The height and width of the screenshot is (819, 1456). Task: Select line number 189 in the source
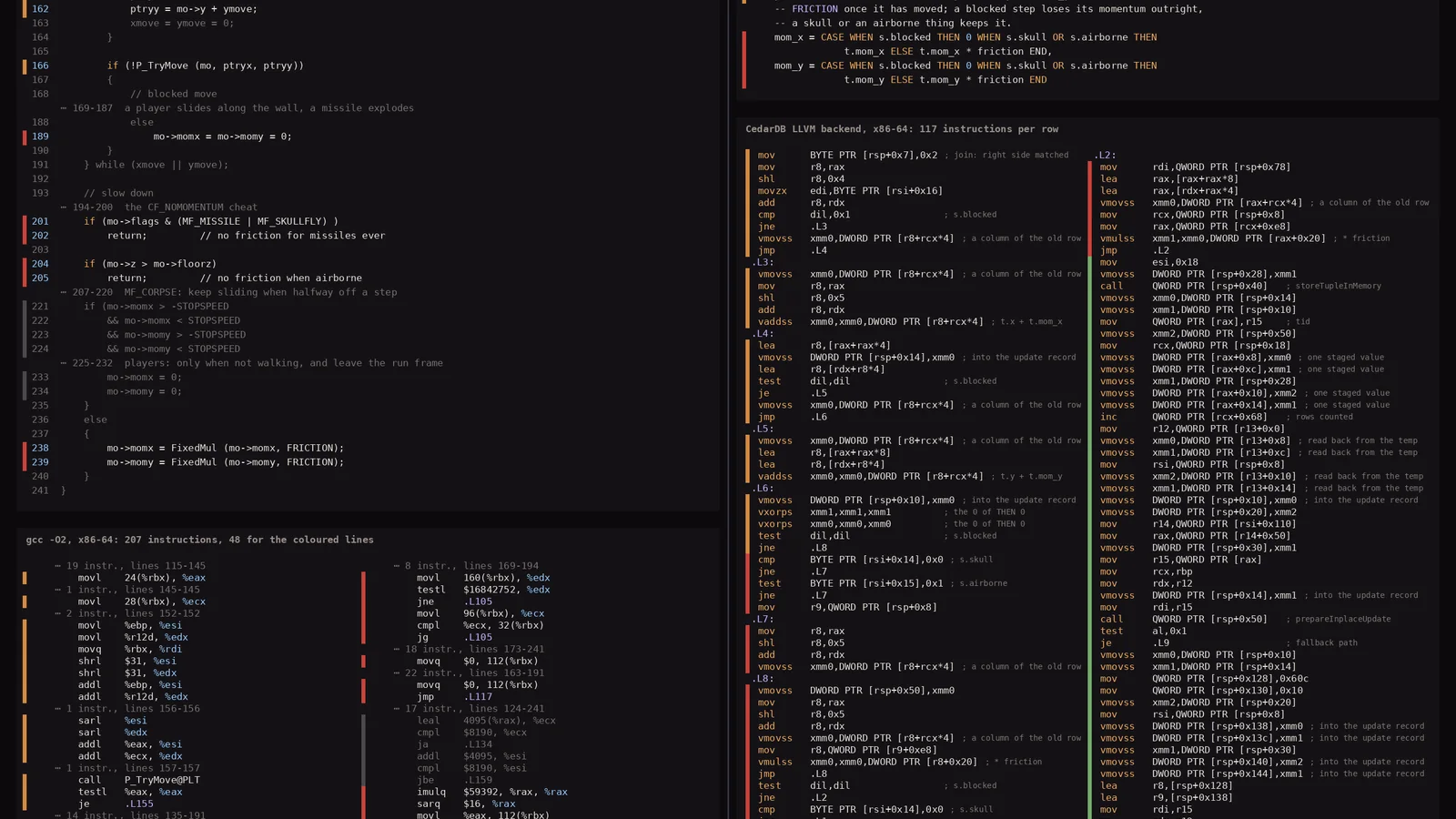pos(40,136)
